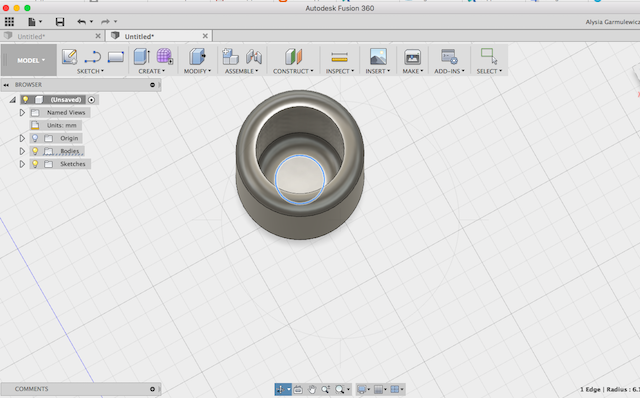Image resolution: width=640 pixels, height=398 pixels.
Task: Open the Make 3D Print icon
Action: coord(412,57)
